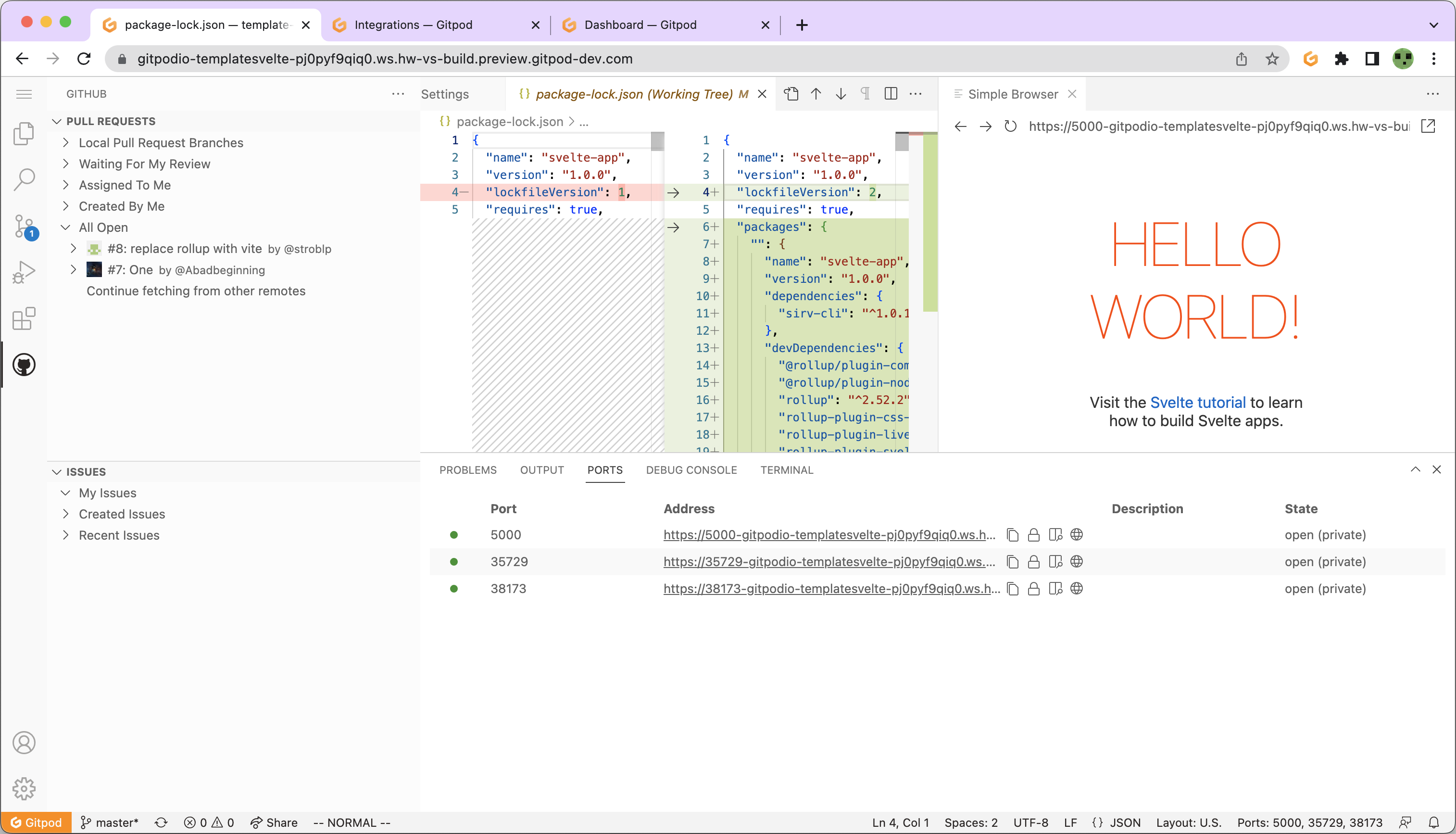Click the diff overview ruler green slider
1456x834 pixels.
pos(930,223)
